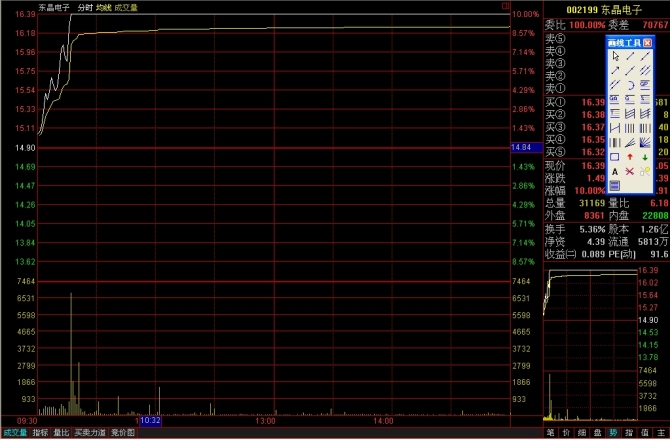Select the arrow pointer in 画线工具 palette
The width and height of the screenshot is (670, 440).
click(615, 56)
